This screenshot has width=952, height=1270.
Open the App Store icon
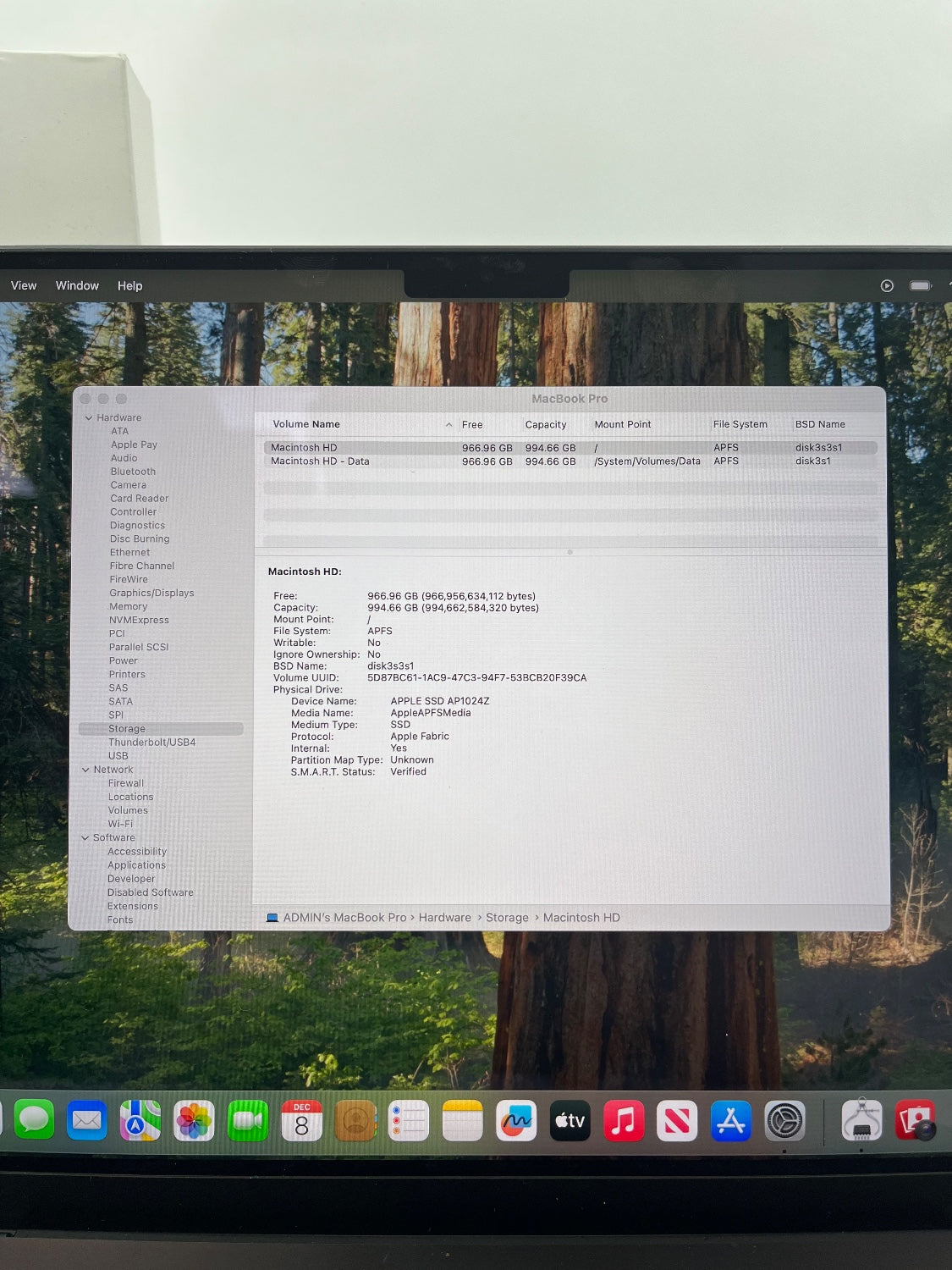730,1121
